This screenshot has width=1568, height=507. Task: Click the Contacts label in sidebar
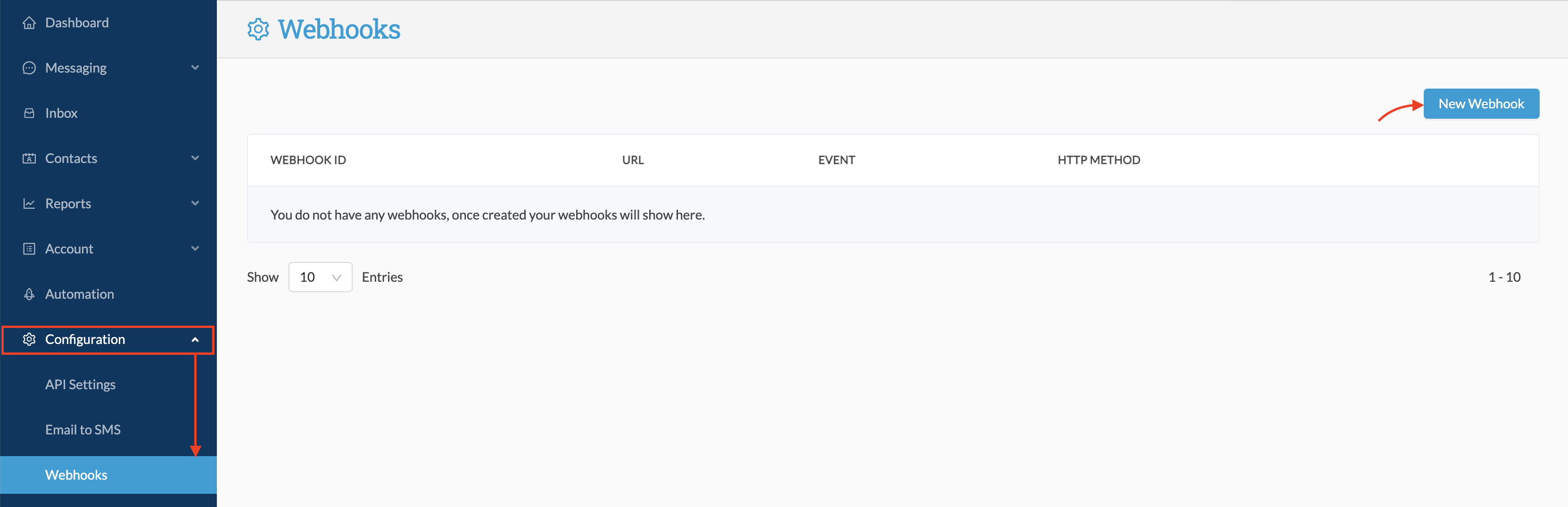click(71, 158)
